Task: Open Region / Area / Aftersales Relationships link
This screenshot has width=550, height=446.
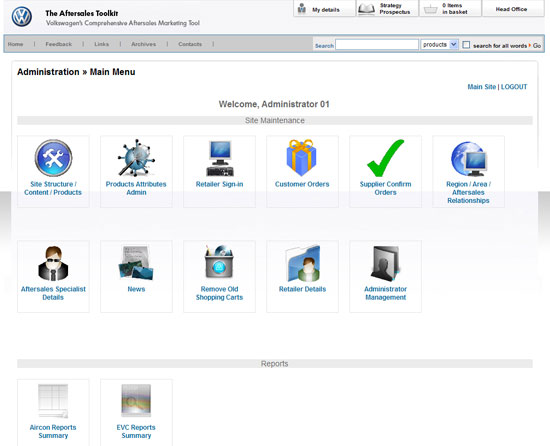Action: (468, 192)
